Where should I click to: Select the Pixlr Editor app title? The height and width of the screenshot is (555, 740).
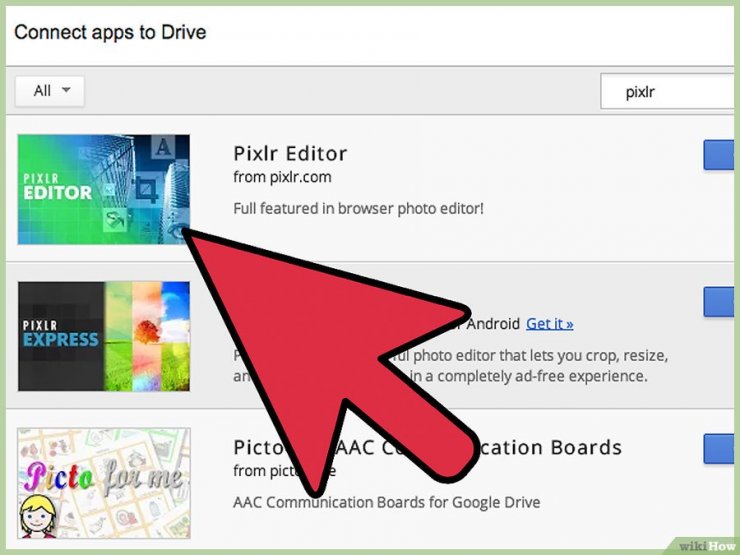click(x=290, y=154)
